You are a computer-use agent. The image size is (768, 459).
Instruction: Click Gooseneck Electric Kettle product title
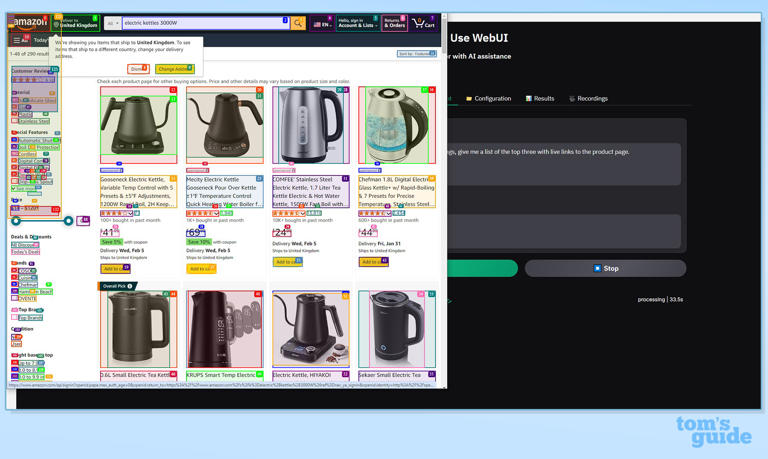point(138,191)
